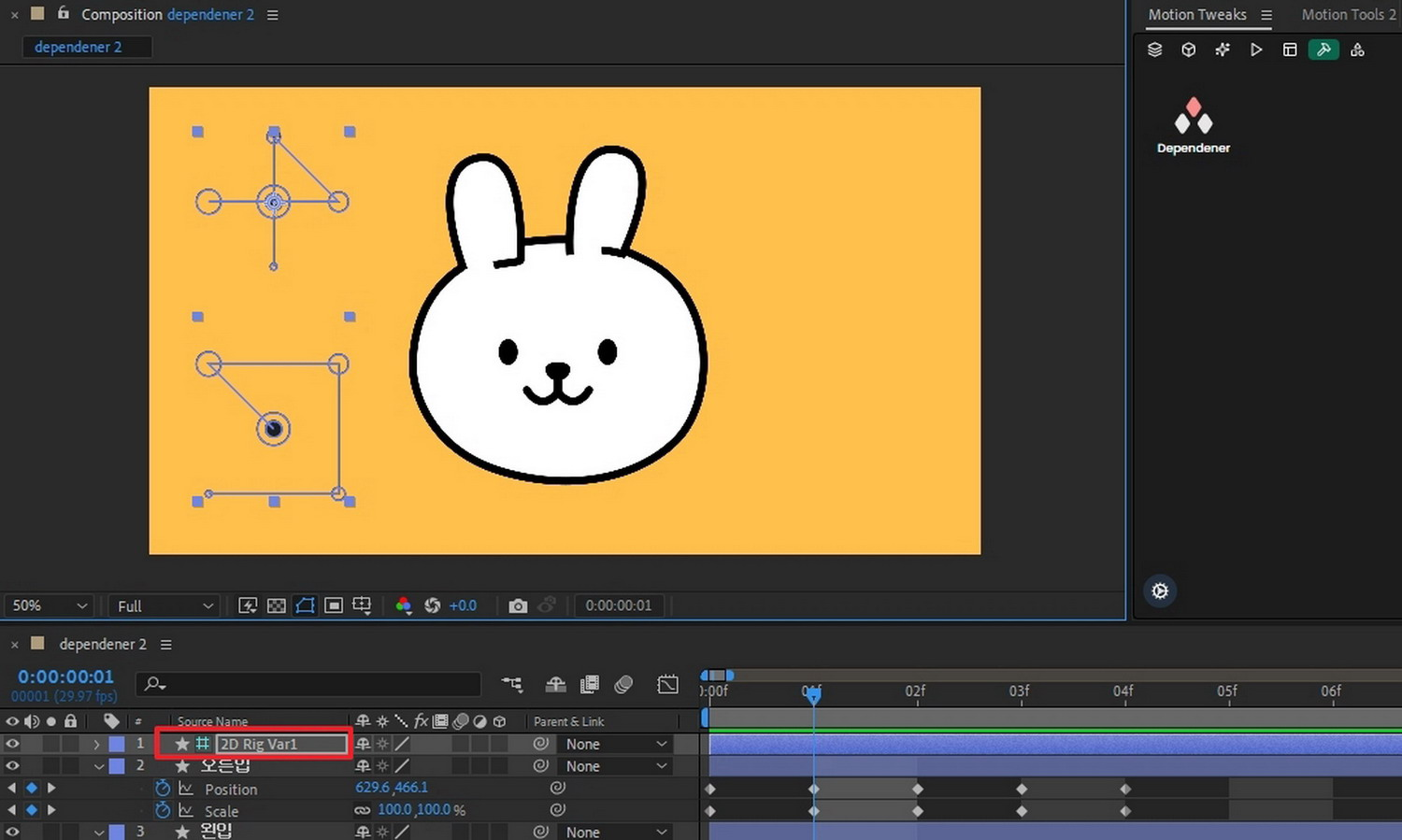This screenshot has height=840, width=1402.
Task: Click the label color swatch of layer 1
Action: coord(117,744)
